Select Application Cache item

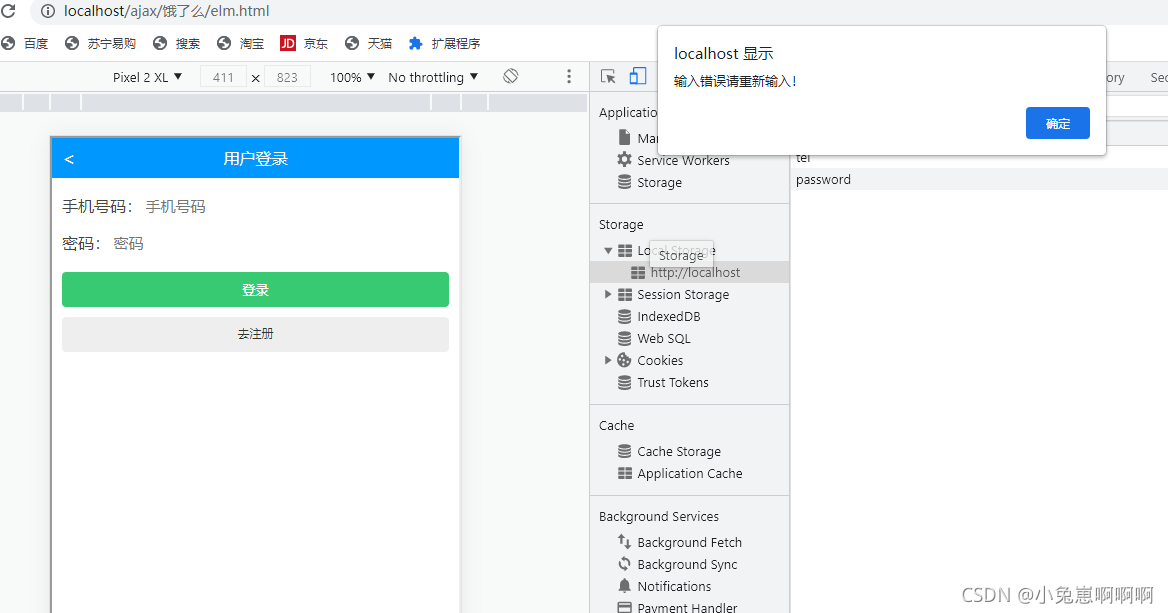[x=690, y=474]
